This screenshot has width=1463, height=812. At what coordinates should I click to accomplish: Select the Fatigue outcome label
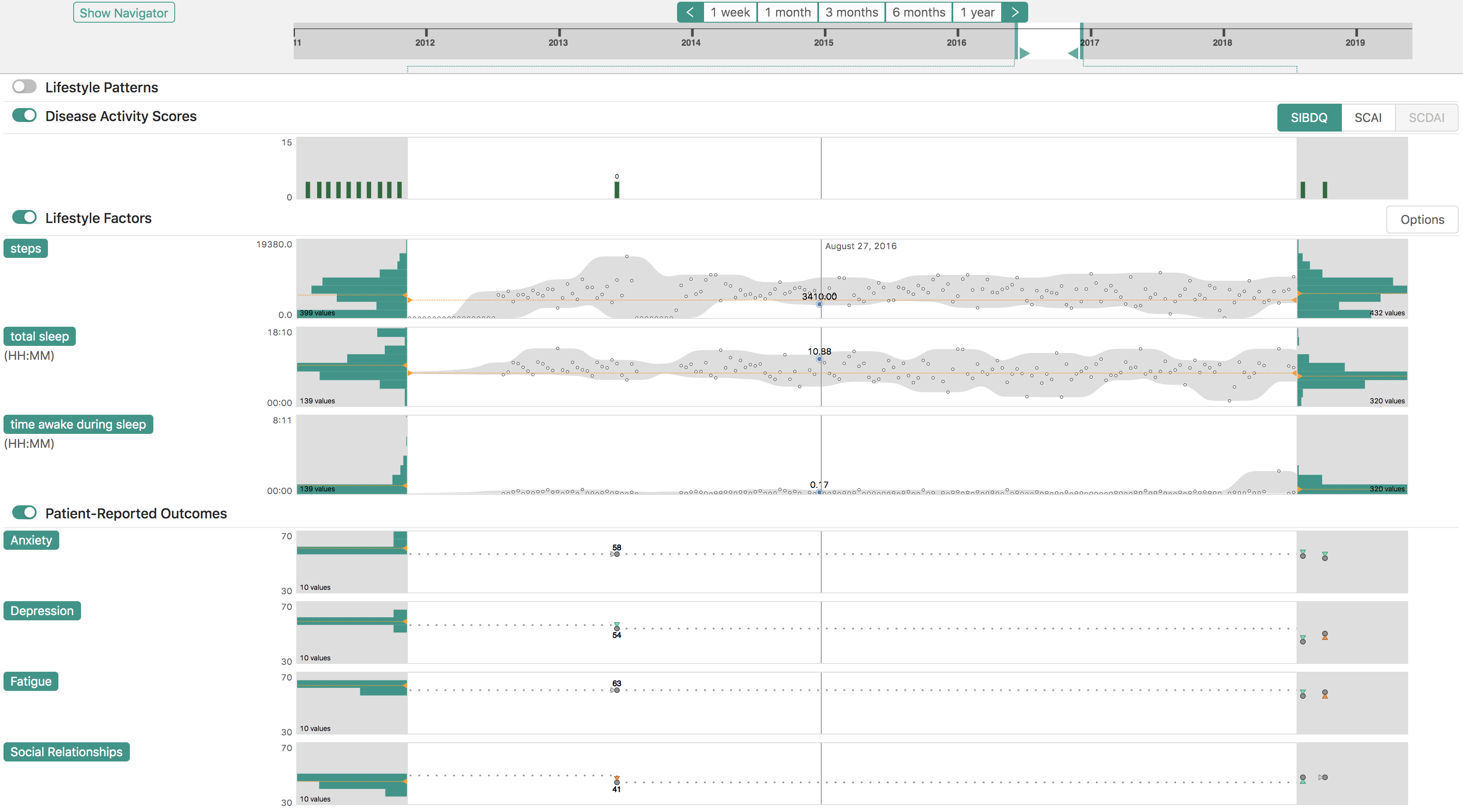(x=30, y=681)
